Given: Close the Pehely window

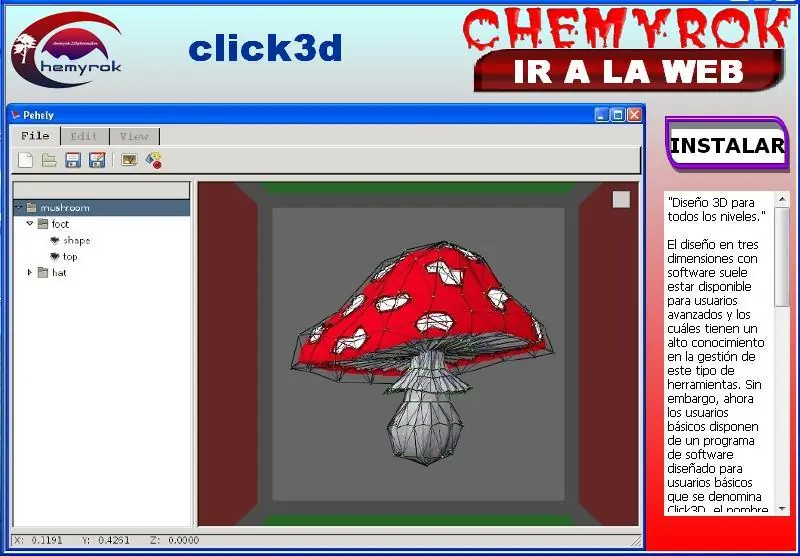Looking at the screenshot, I should 634,115.
